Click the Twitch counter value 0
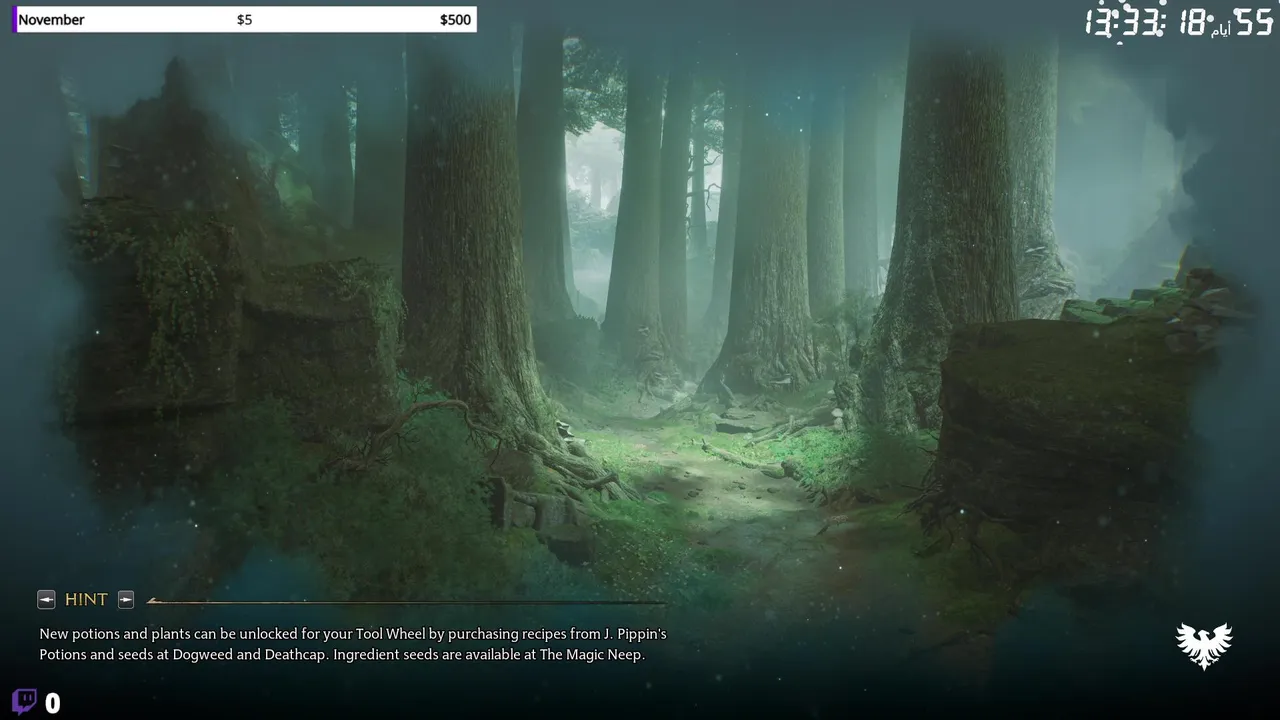1280x720 pixels. click(x=53, y=704)
